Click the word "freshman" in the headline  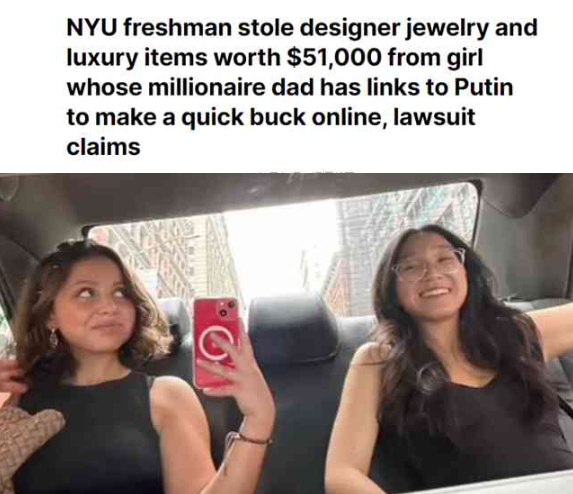pos(177,28)
